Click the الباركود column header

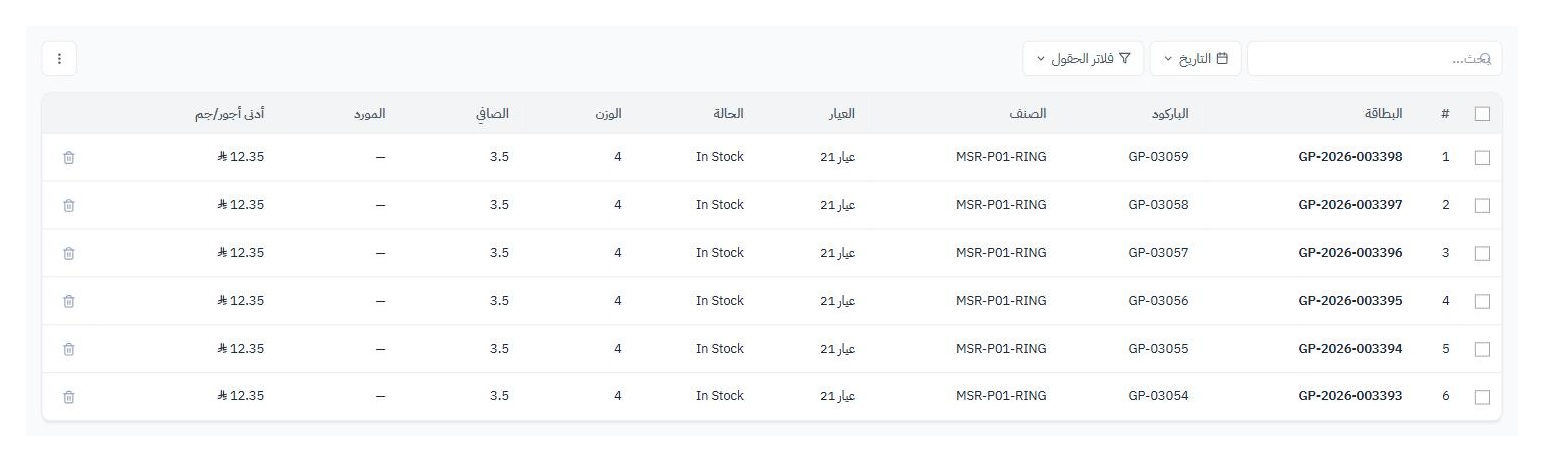tap(1168, 114)
